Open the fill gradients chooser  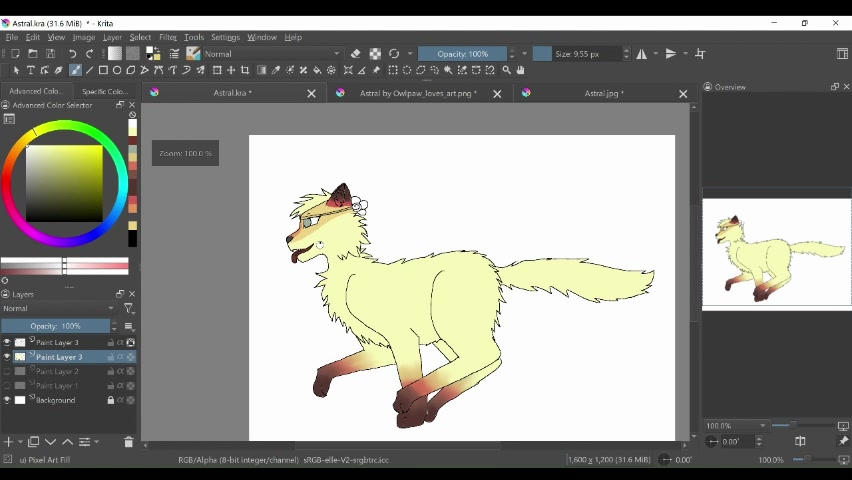pyautogui.click(x=115, y=53)
